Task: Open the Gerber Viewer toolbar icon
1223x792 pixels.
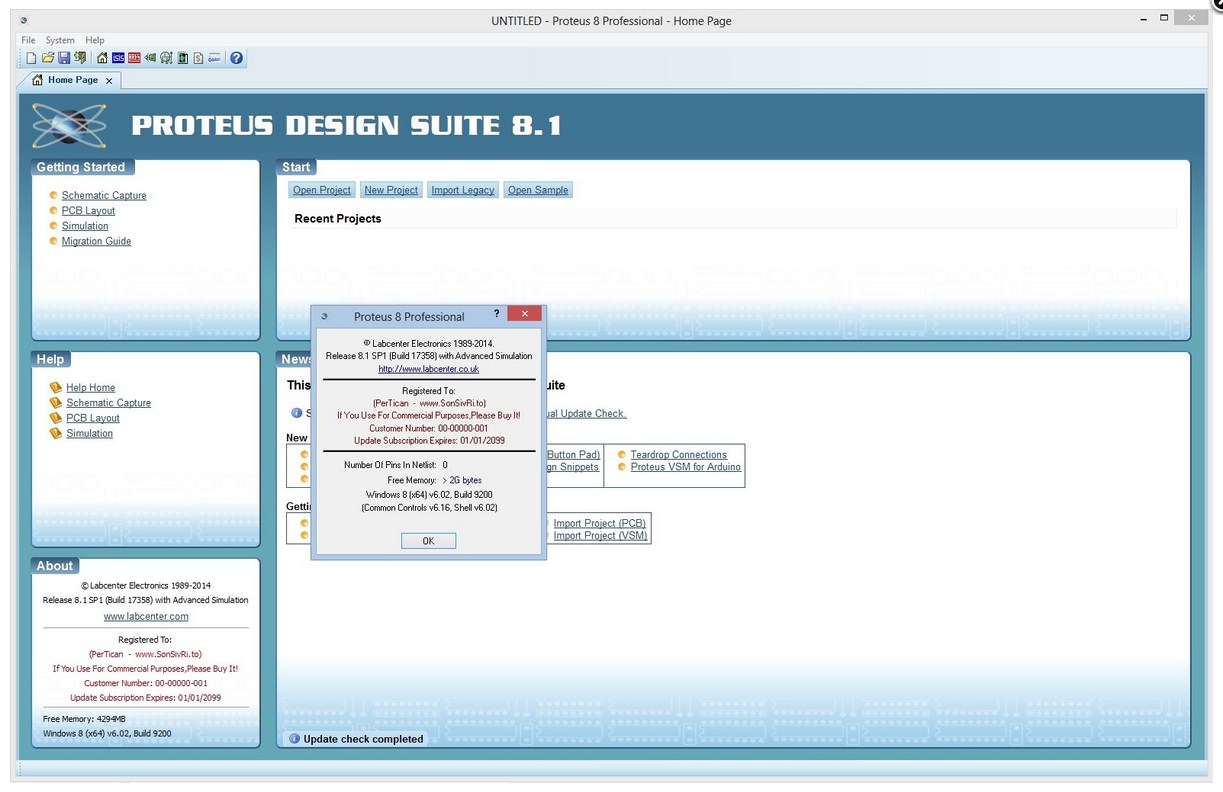Action: (x=166, y=58)
